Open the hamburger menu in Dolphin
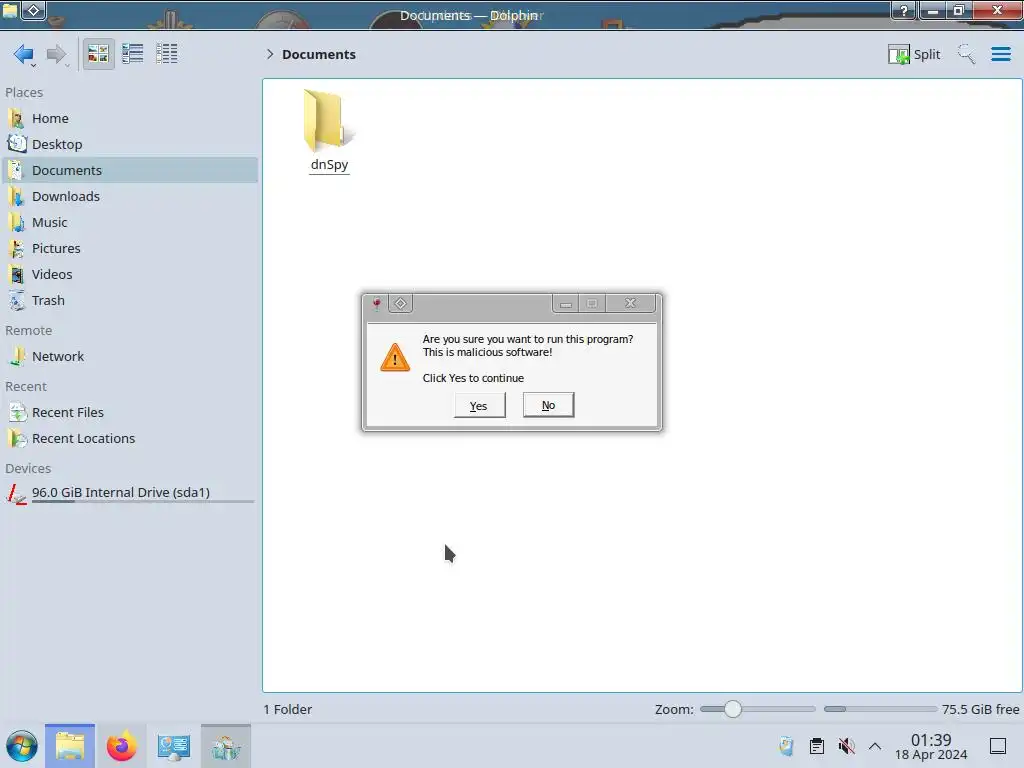This screenshot has height=768, width=1024. pos(1000,54)
